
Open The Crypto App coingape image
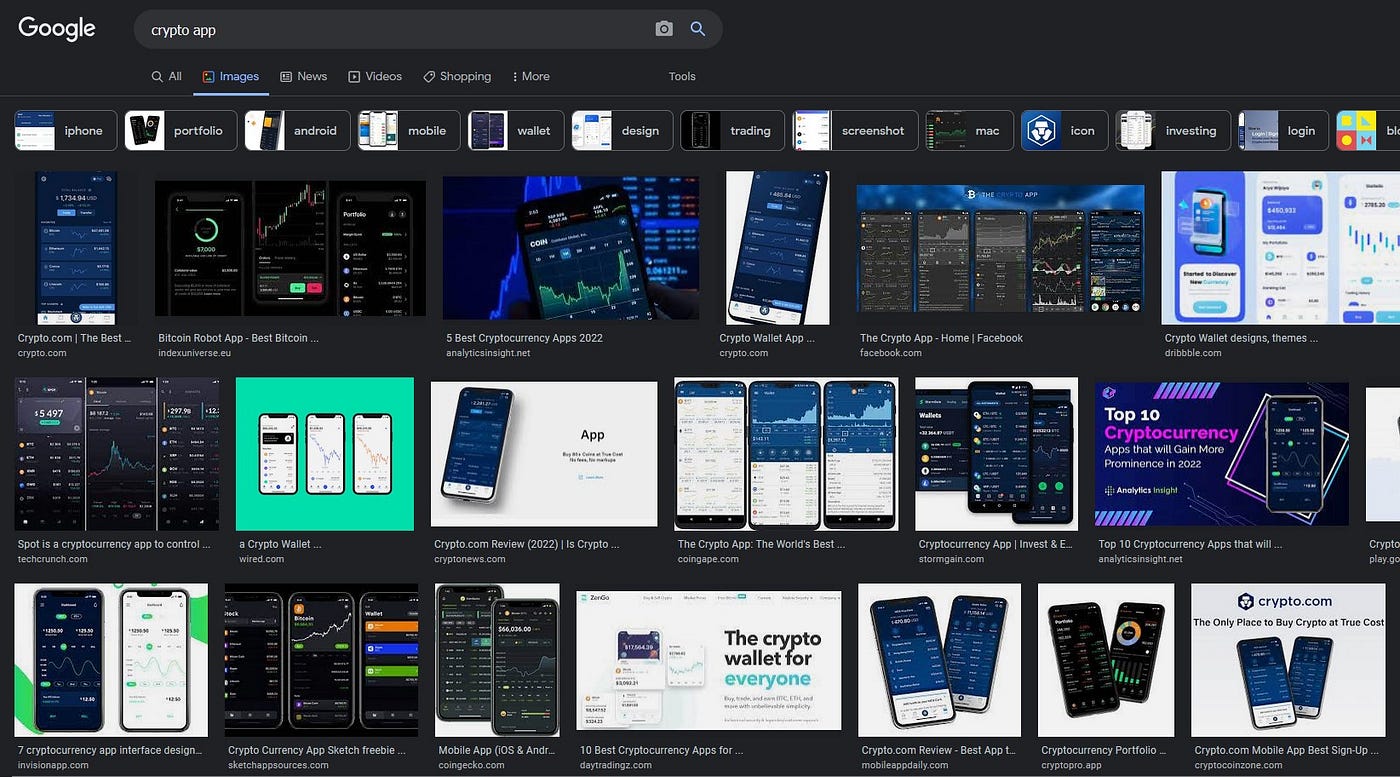pyautogui.click(x=786, y=454)
